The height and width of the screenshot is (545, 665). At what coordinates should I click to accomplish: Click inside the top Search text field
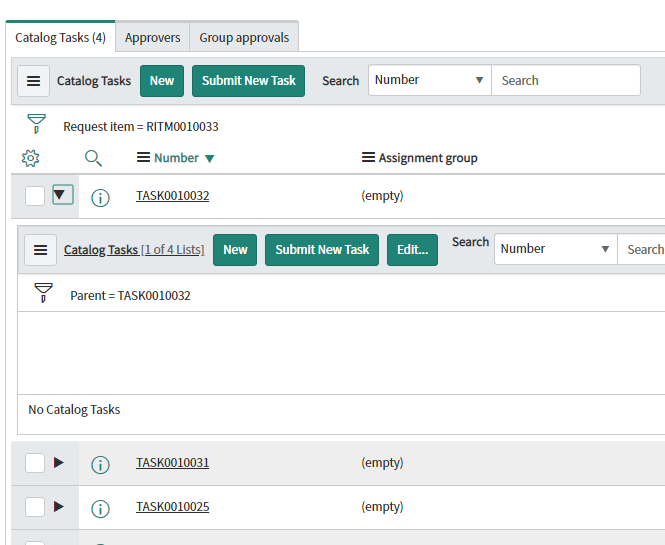point(566,80)
